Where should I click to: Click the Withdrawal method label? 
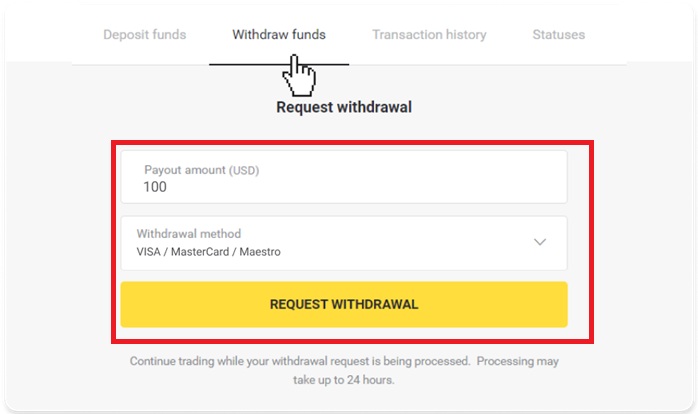[188, 234]
